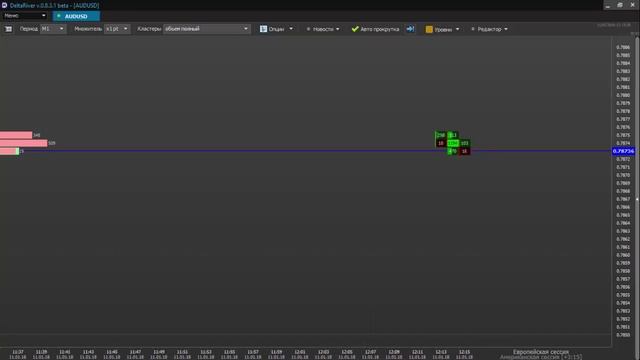Toggle the Авто прокрутка checkmark
The height and width of the screenshot is (360, 640).
[355, 29]
